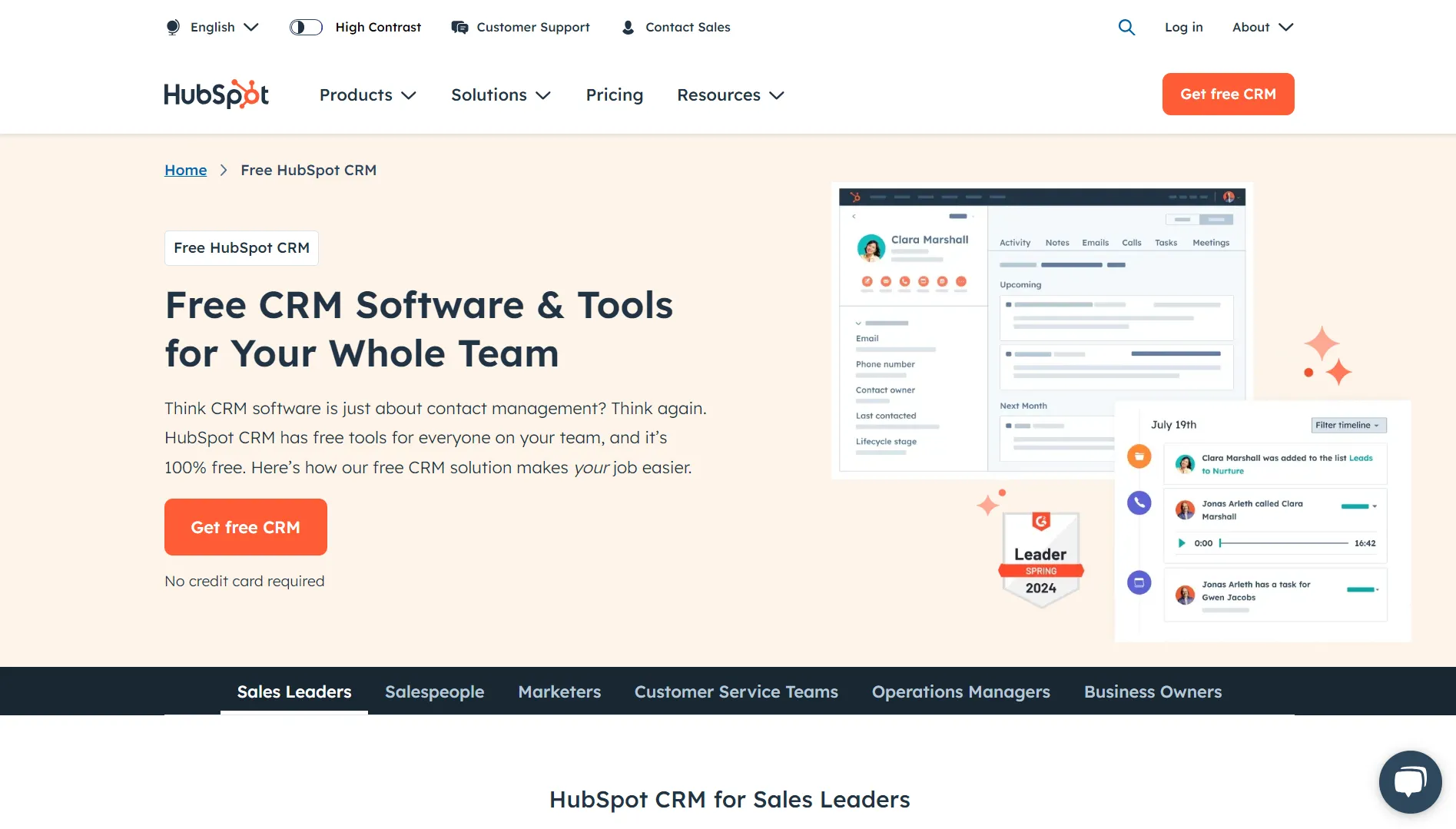Viewport: 1456px width, 829px height.
Task: Select the Sales Leaders tab
Action: coord(294,691)
